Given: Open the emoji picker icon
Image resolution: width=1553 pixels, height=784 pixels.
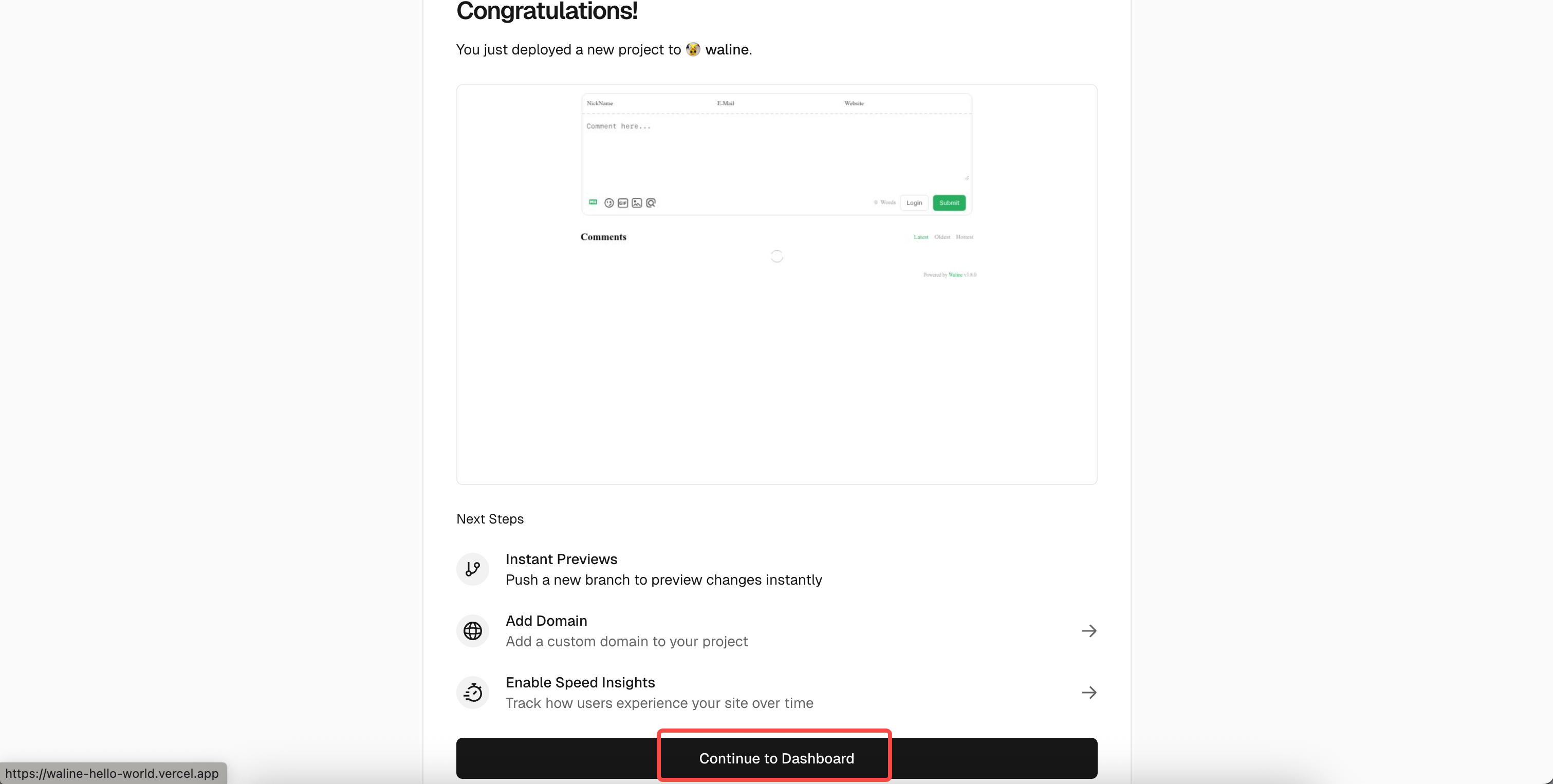Looking at the screenshot, I should pyautogui.click(x=609, y=203).
